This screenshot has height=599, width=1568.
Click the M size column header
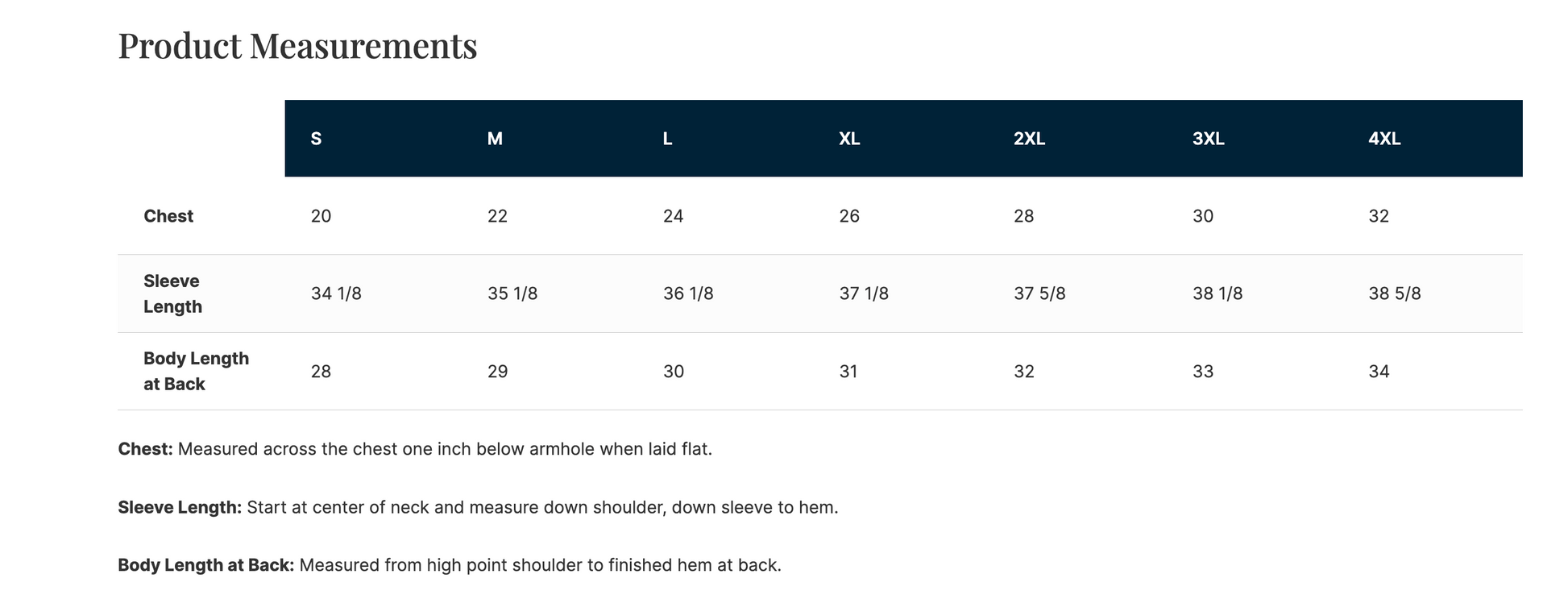495,139
